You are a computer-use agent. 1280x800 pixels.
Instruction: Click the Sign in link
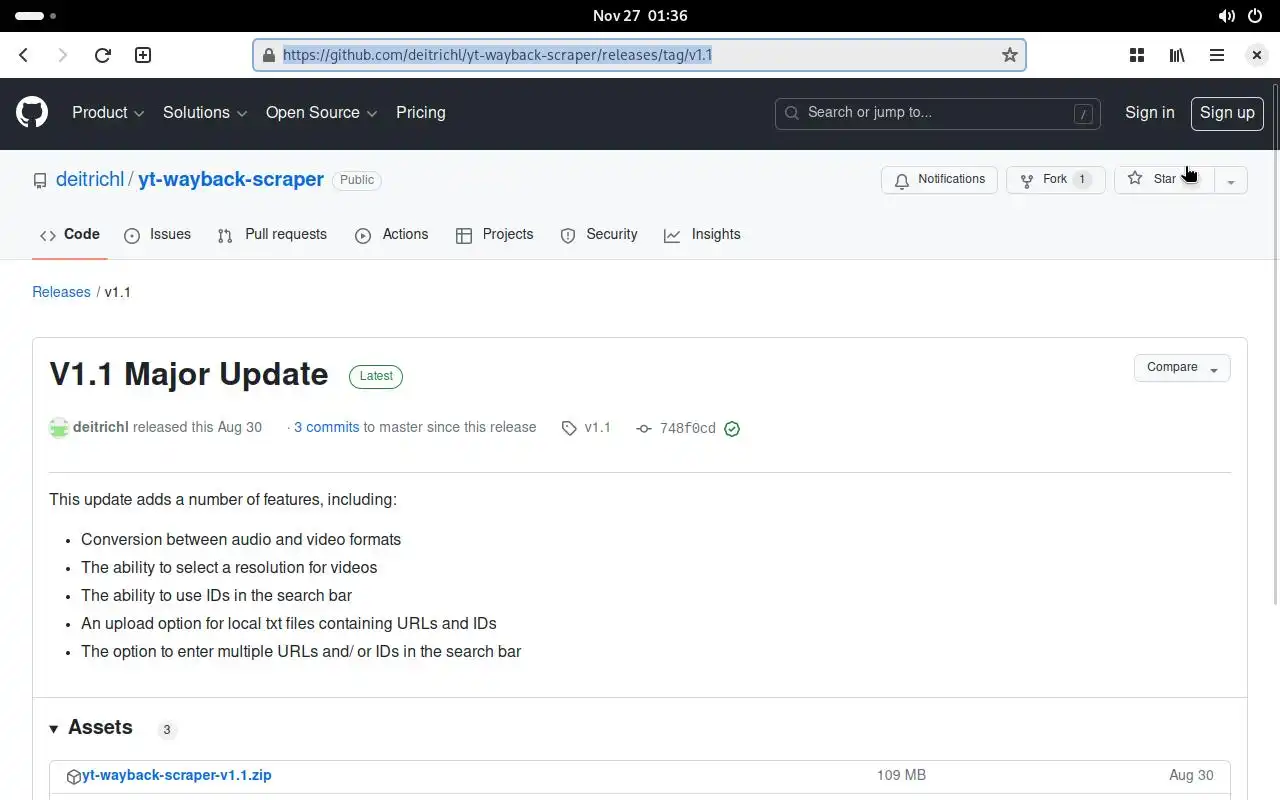click(1150, 113)
